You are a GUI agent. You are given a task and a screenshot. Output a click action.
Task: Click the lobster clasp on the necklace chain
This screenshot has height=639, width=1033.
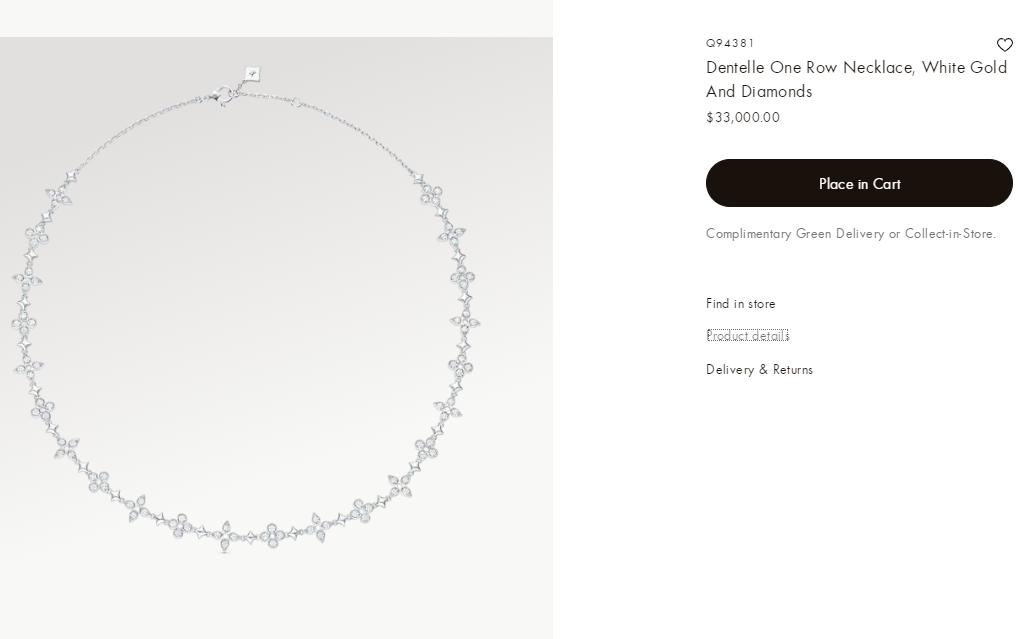(223, 95)
